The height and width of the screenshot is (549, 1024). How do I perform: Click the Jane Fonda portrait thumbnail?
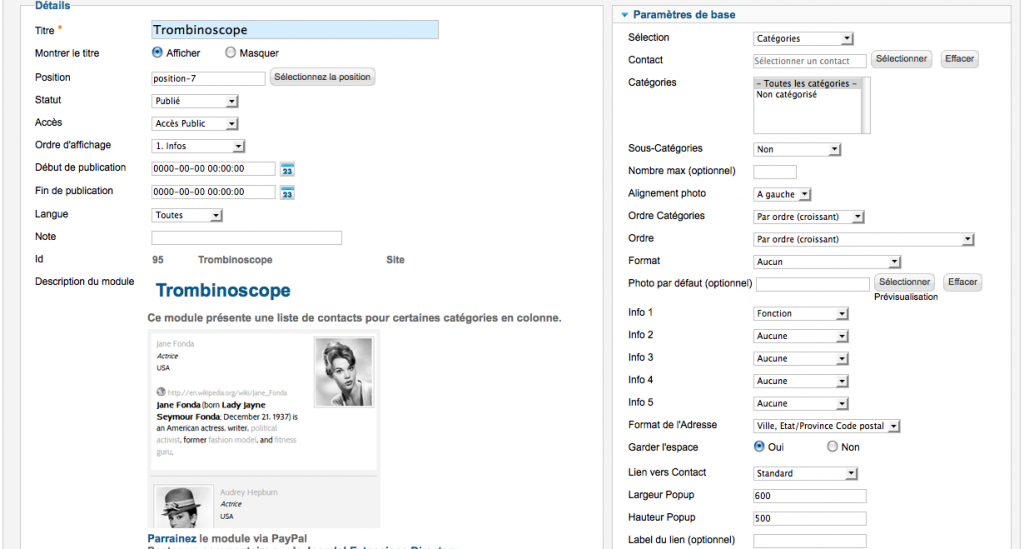pos(343,372)
